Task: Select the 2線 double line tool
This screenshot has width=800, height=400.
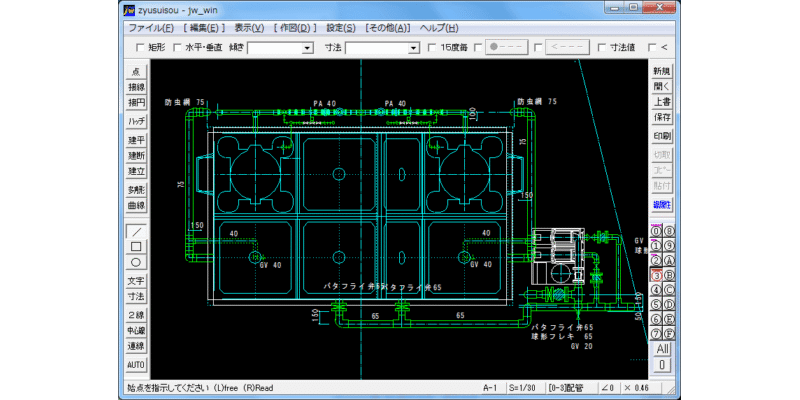Action: [136, 315]
